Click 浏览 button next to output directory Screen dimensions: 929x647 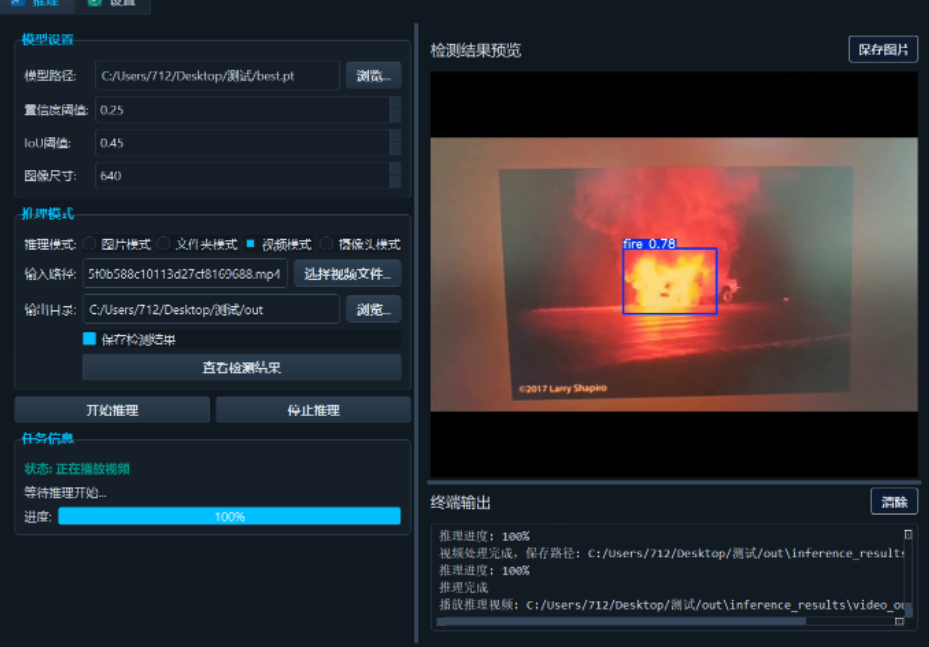[372, 309]
